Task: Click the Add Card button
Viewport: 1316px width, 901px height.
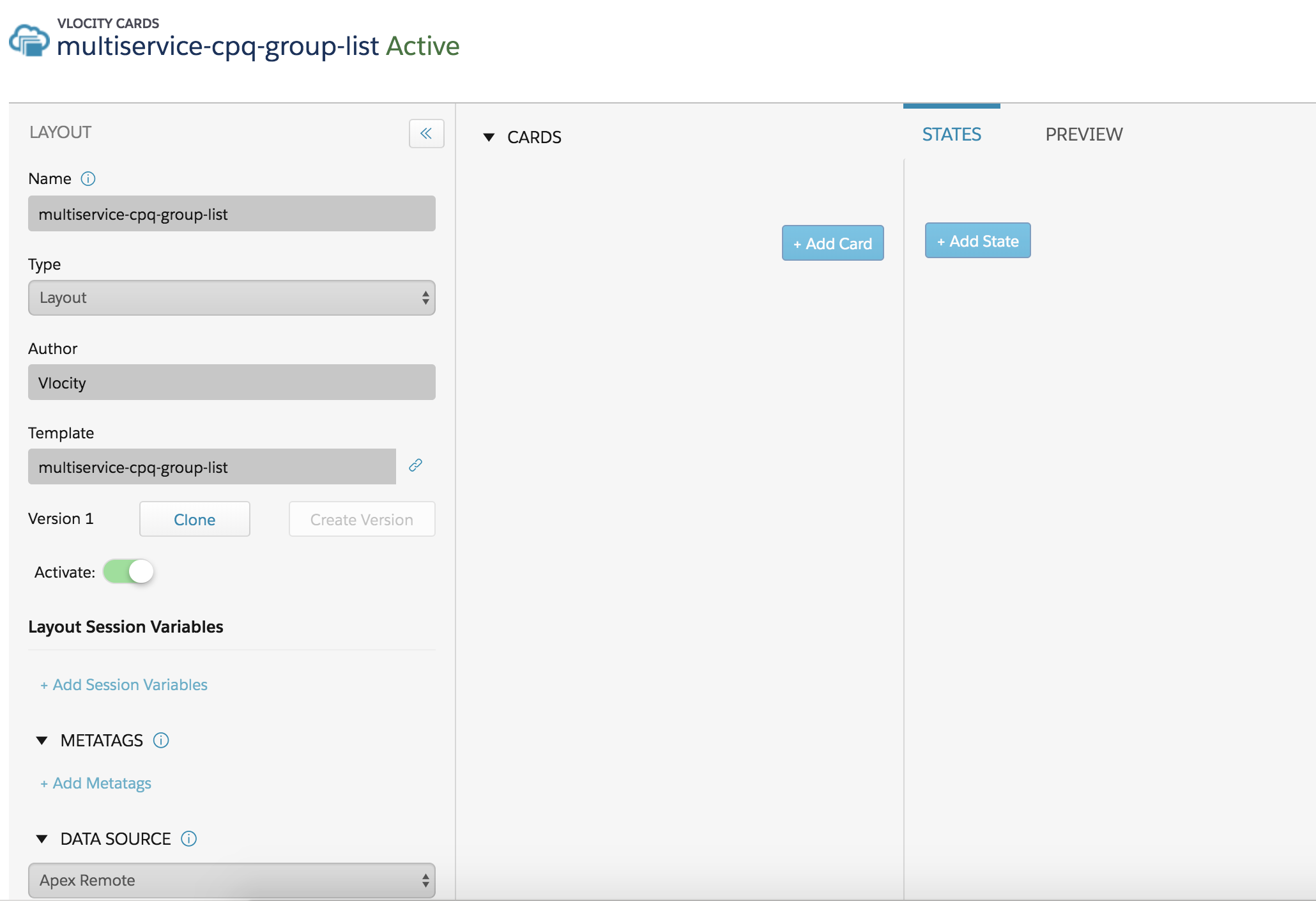Action: 833,243
